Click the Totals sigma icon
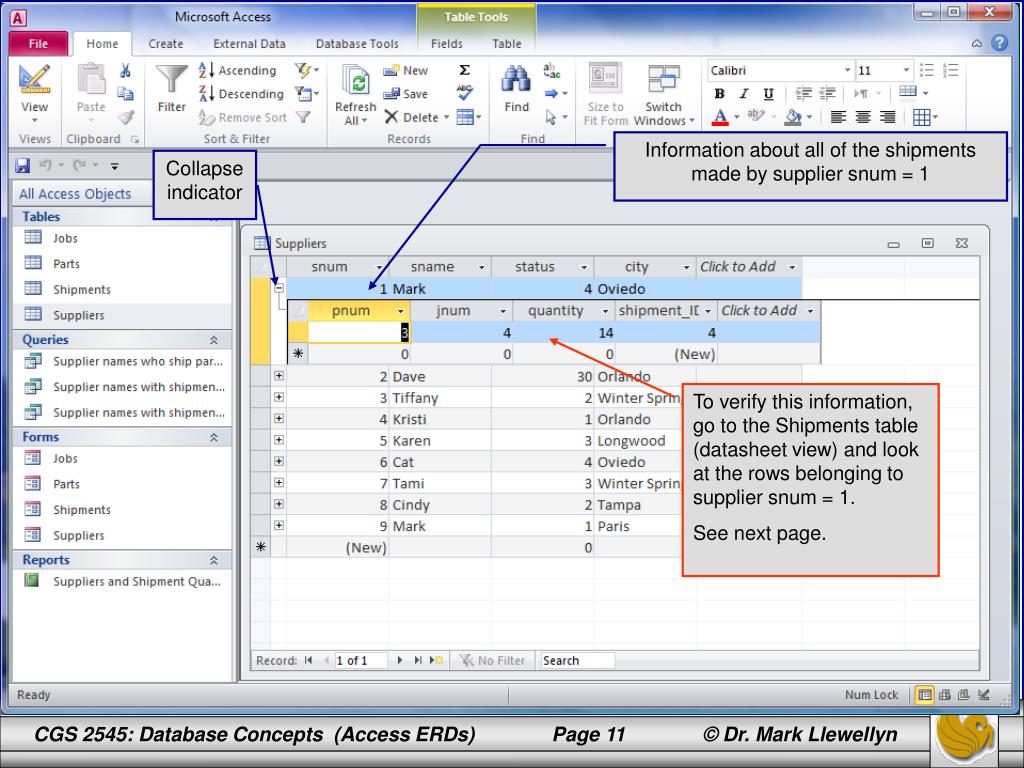 pyautogui.click(x=464, y=71)
